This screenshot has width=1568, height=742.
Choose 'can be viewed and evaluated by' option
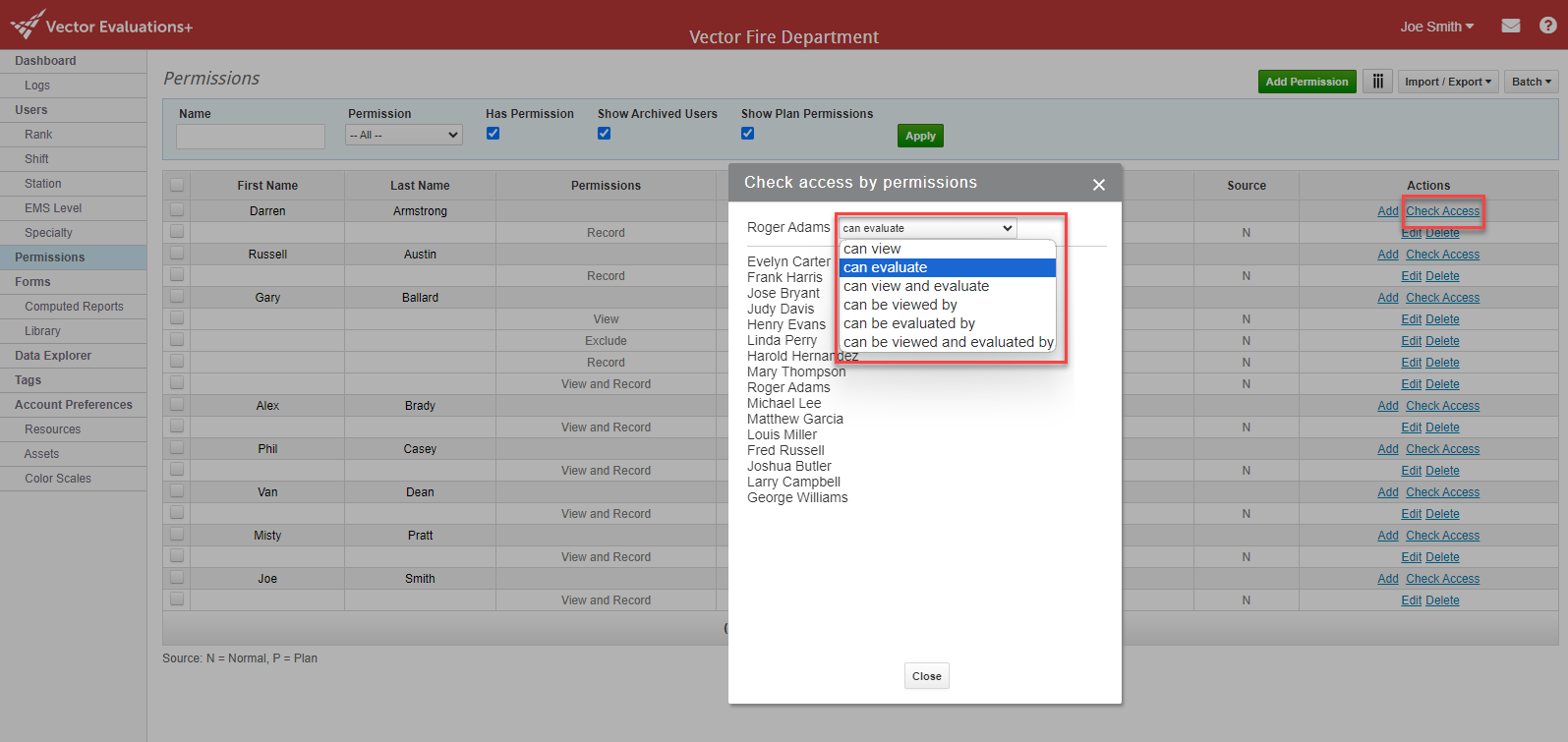click(948, 342)
